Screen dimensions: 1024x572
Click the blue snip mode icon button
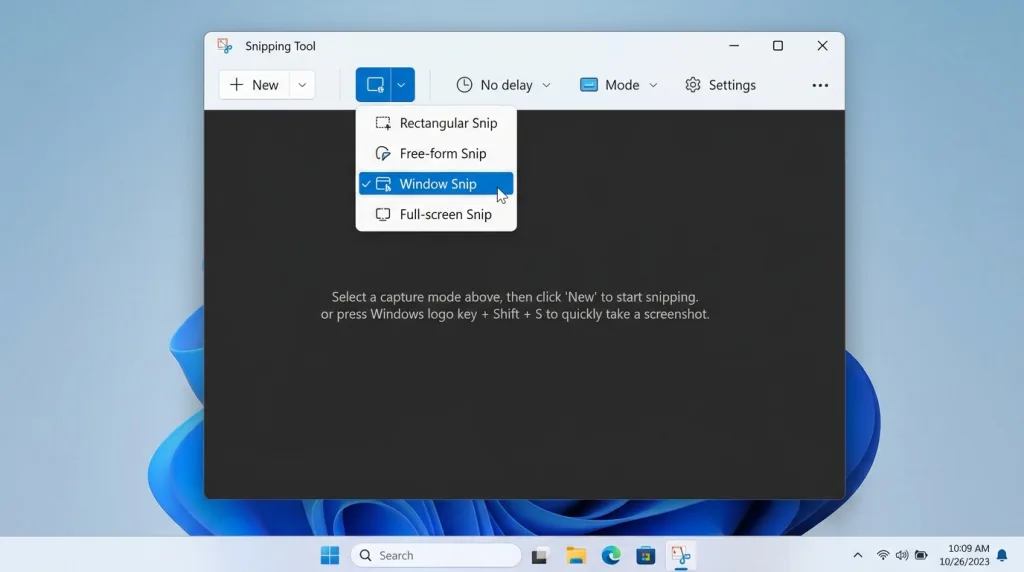374,85
